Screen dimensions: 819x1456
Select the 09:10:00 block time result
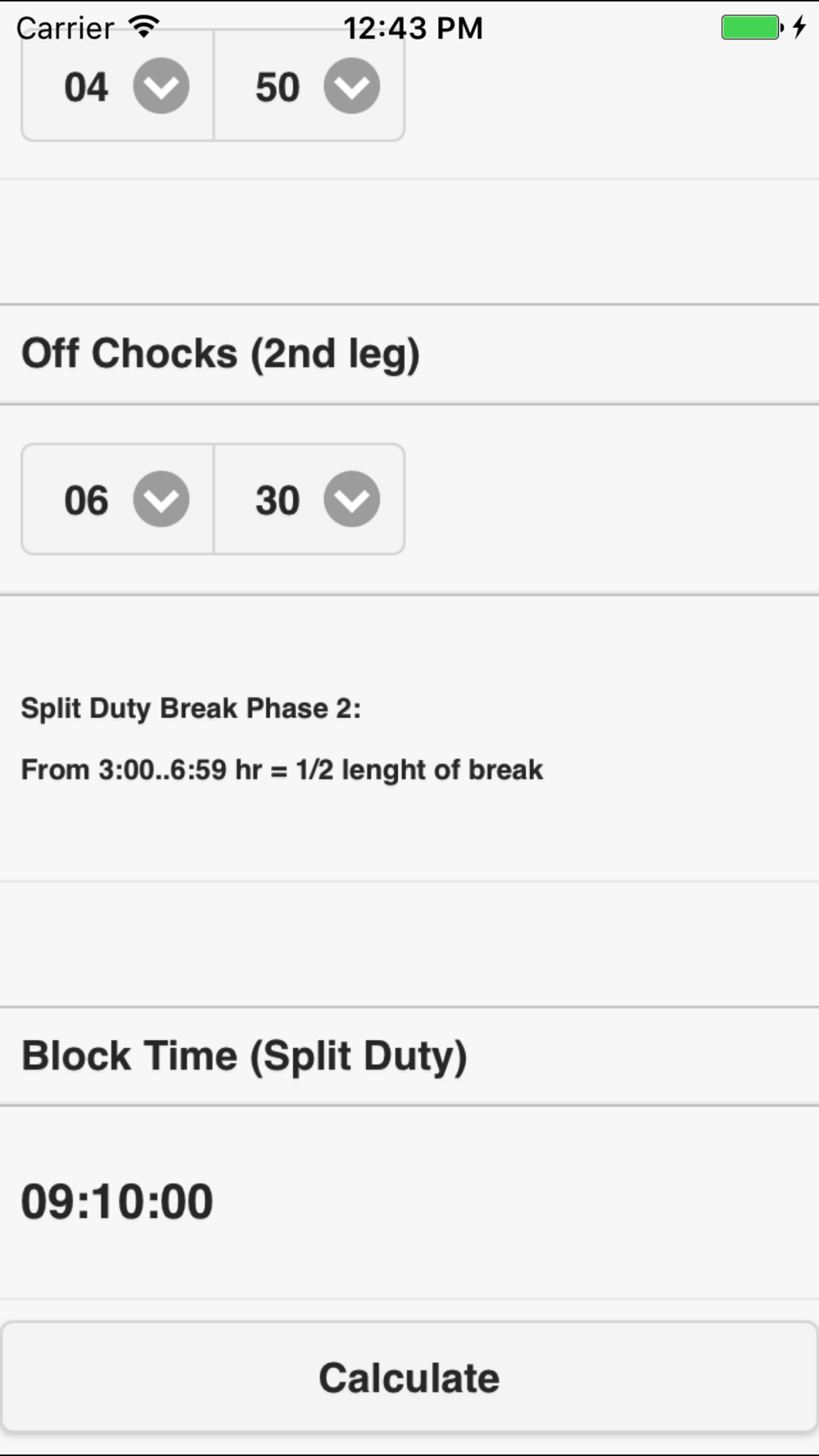(117, 1201)
